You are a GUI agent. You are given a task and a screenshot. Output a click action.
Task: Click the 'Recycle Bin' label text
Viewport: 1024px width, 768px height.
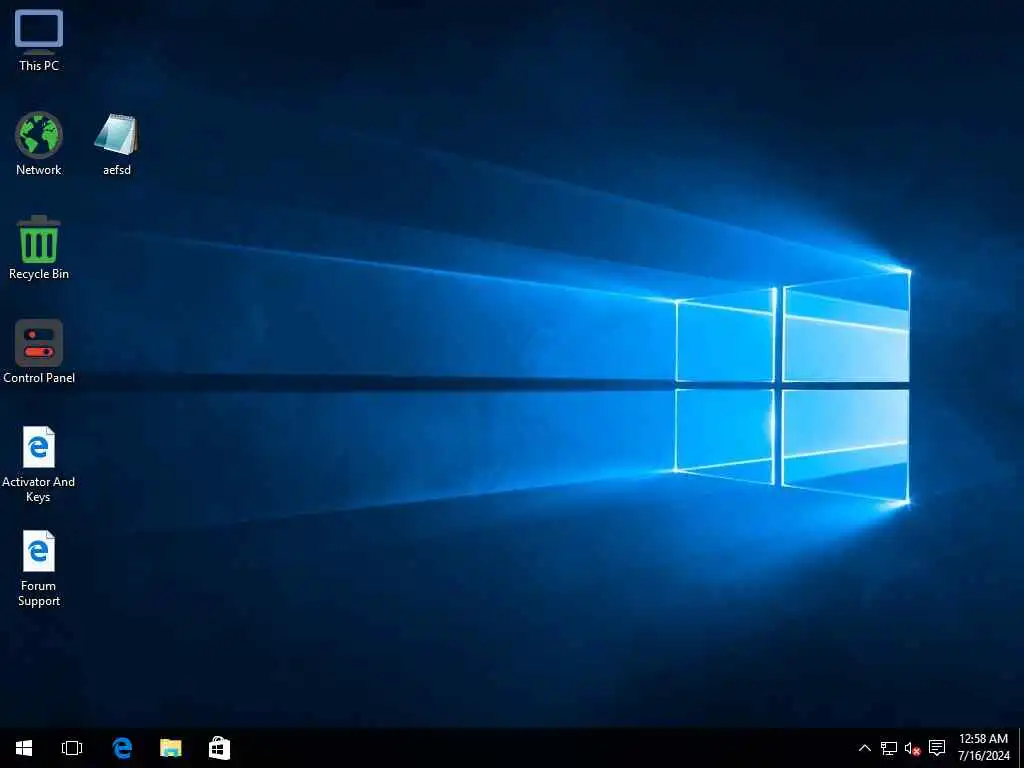(39, 274)
